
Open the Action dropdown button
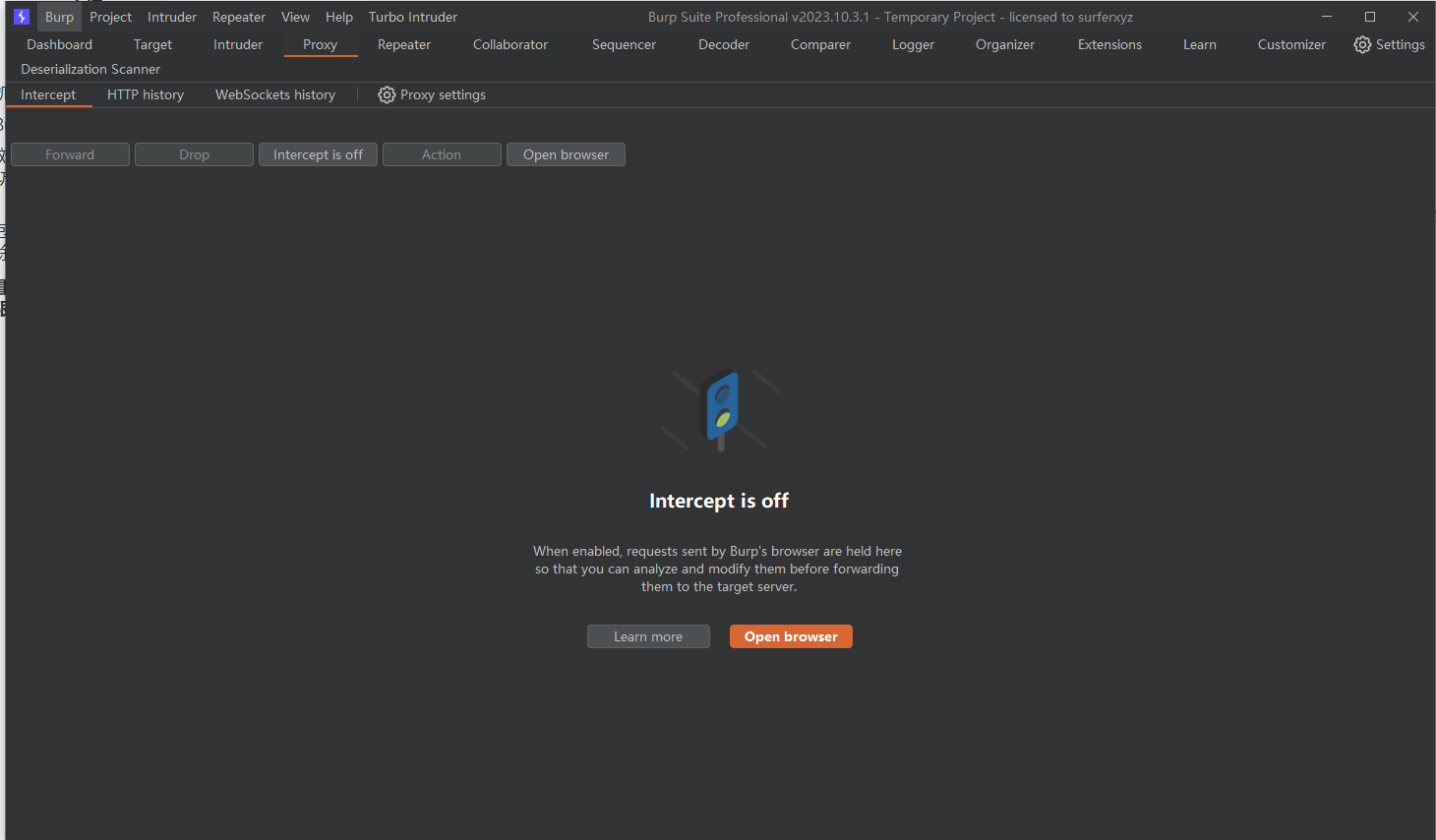pos(442,154)
